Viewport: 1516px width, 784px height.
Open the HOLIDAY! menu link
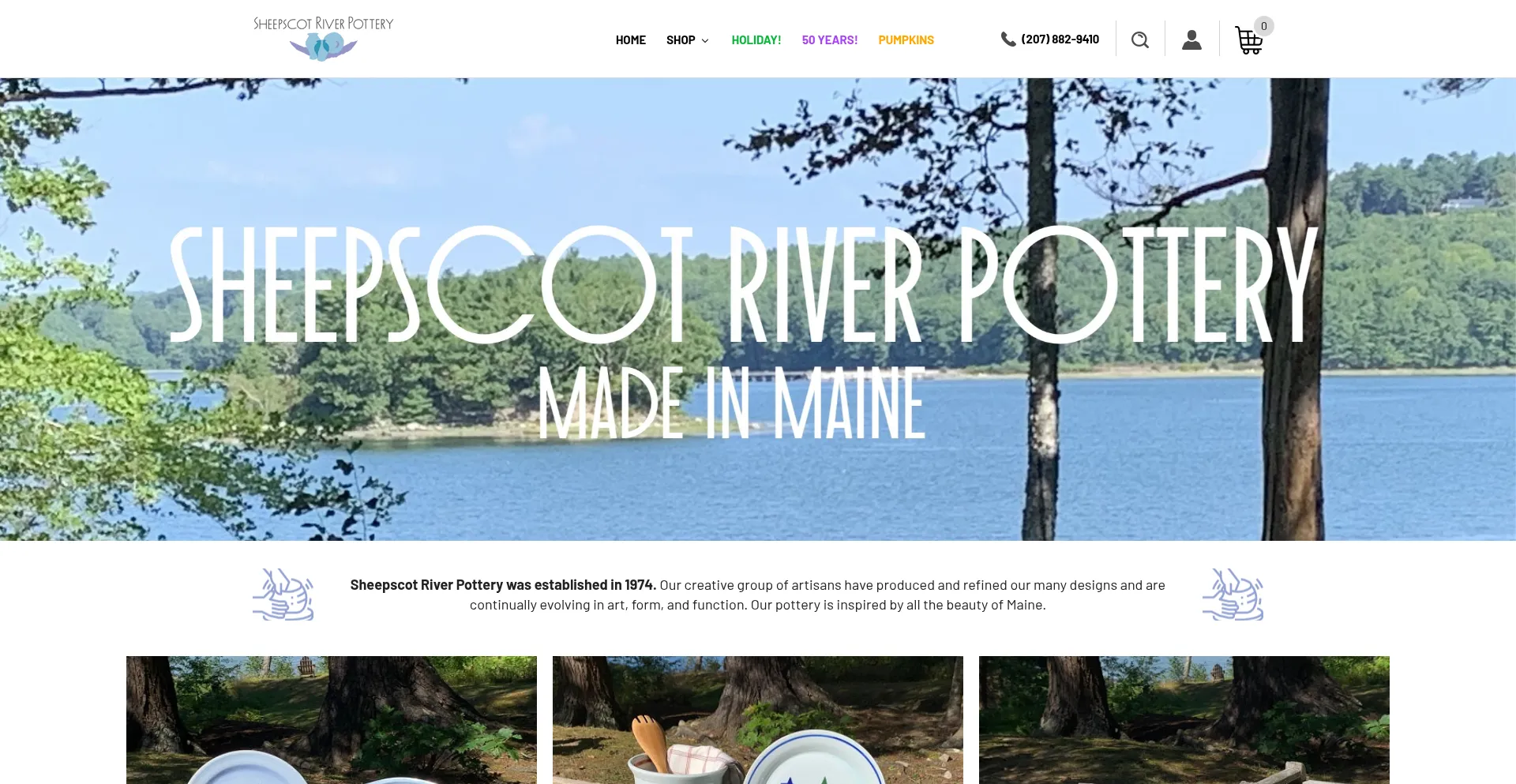(756, 39)
